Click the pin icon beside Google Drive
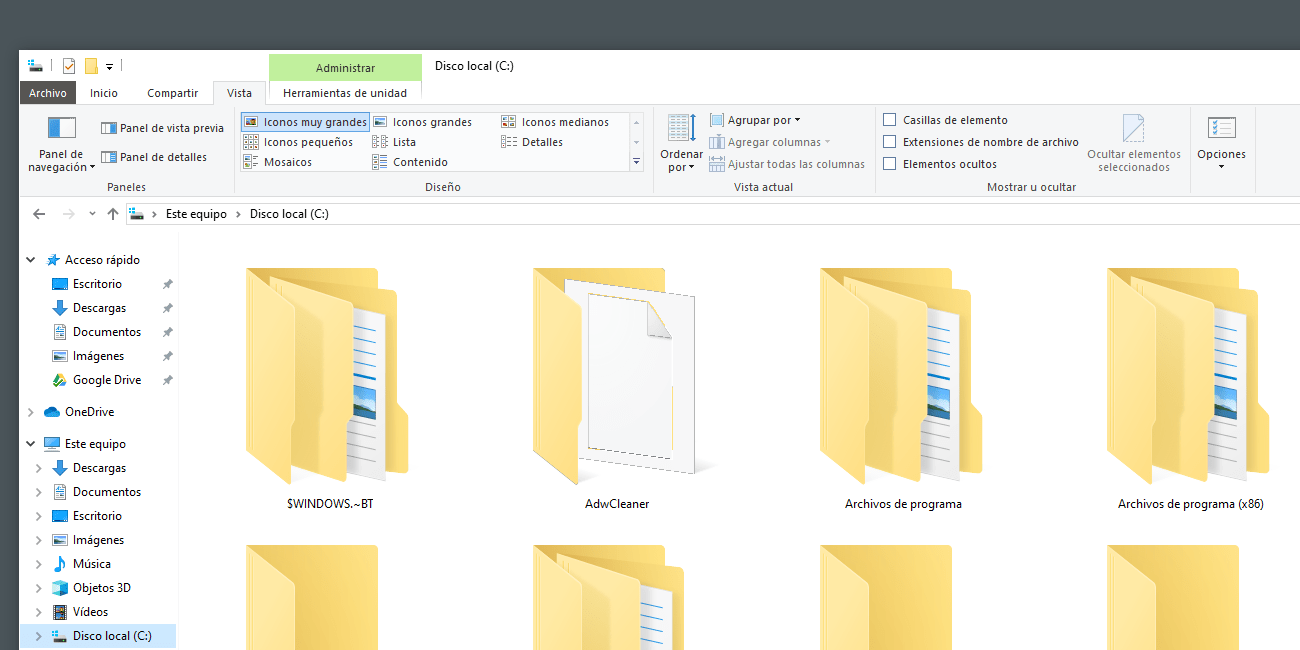Viewport: 1300px width, 650px height. tap(168, 380)
